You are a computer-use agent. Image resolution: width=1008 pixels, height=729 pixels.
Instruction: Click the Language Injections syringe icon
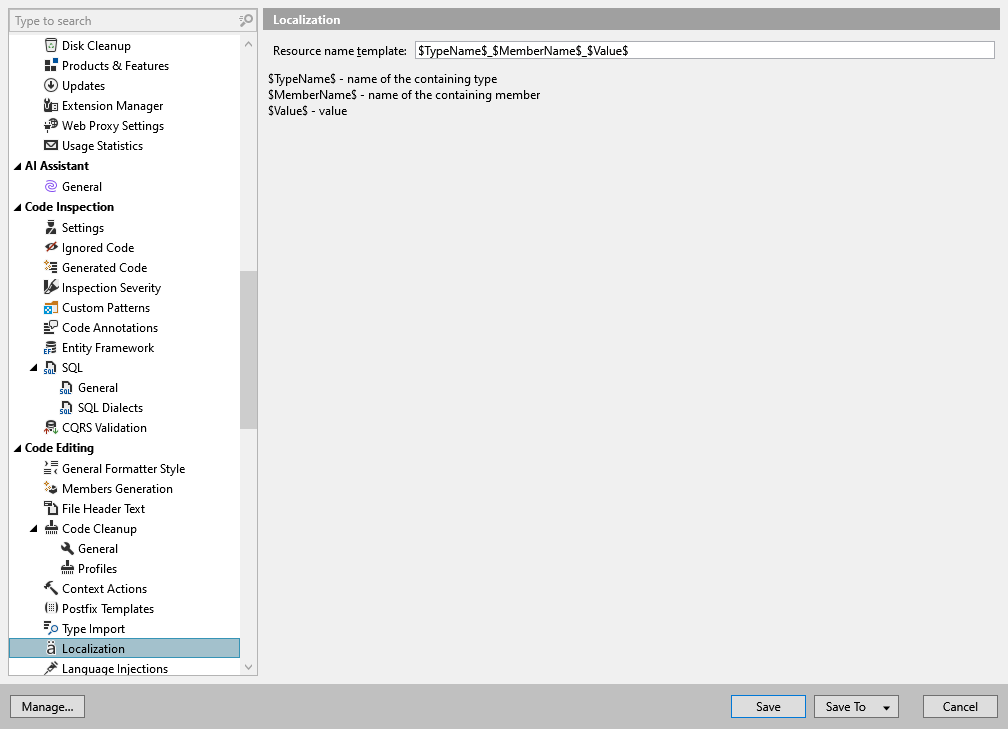coord(51,669)
